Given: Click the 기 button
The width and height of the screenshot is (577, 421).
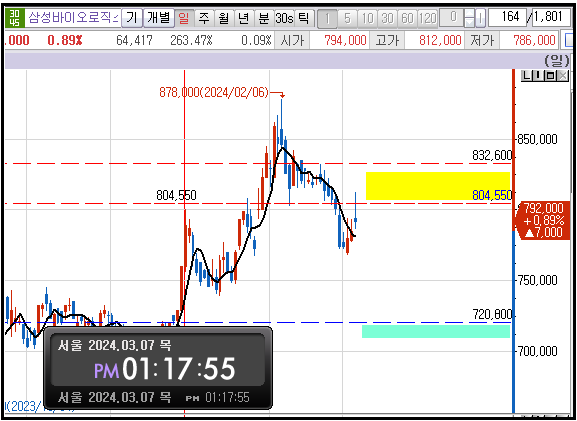Looking at the screenshot, I should (132, 18).
